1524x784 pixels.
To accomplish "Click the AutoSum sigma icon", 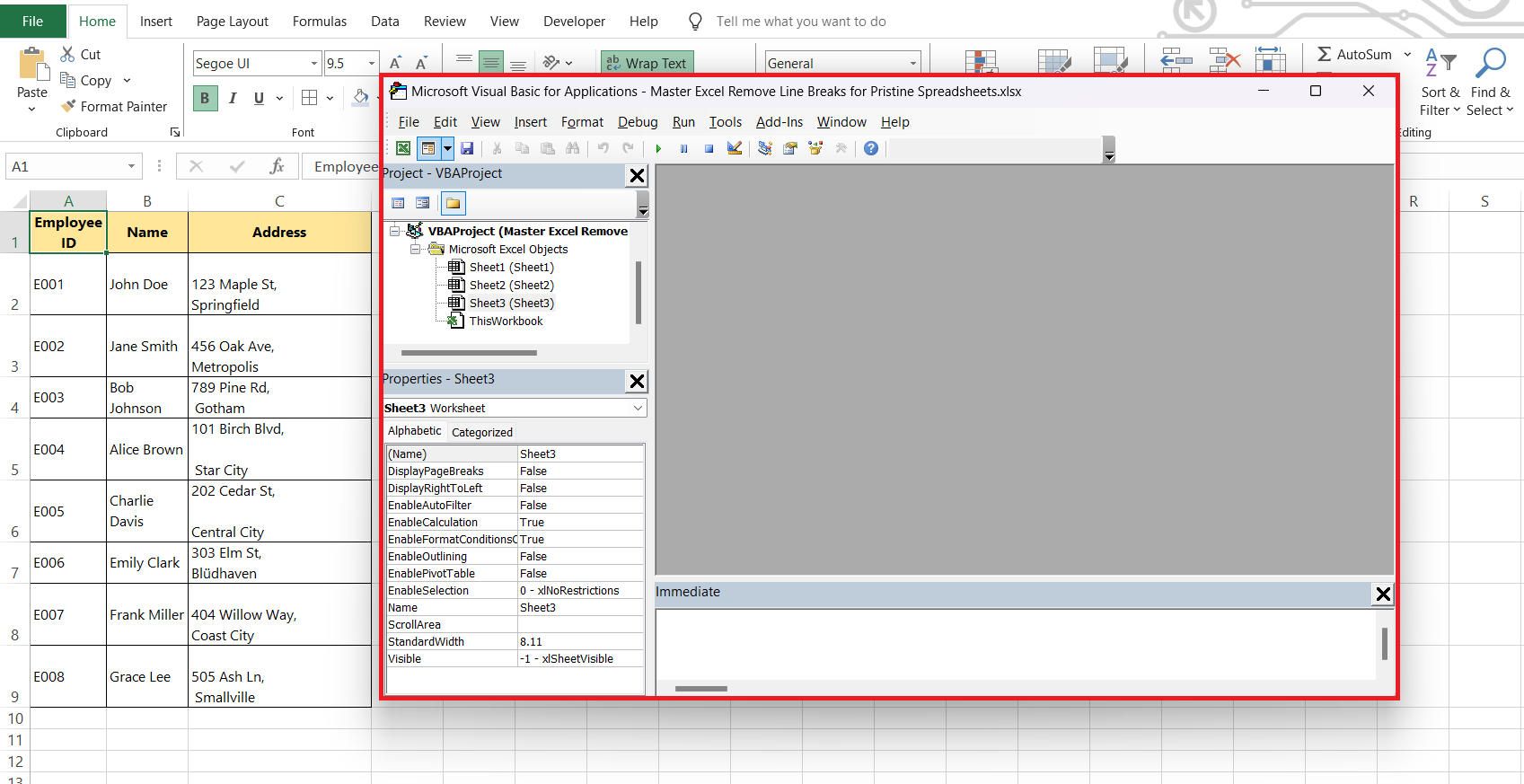I will tap(1324, 55).
